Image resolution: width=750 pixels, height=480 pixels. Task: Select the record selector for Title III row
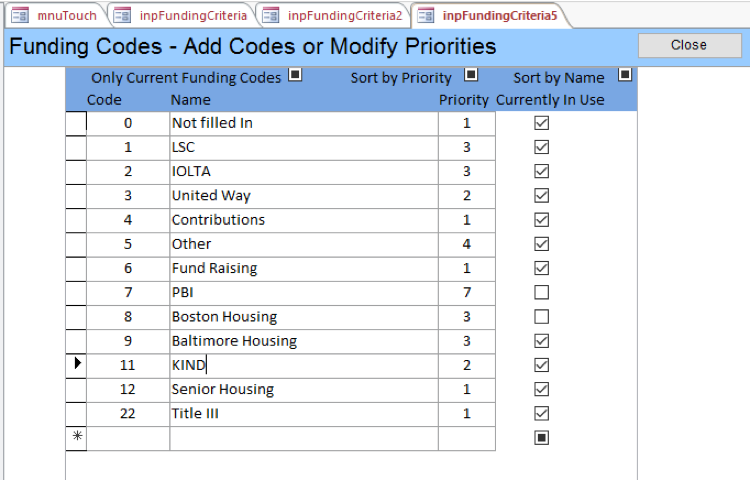click(x=76, y=413)
